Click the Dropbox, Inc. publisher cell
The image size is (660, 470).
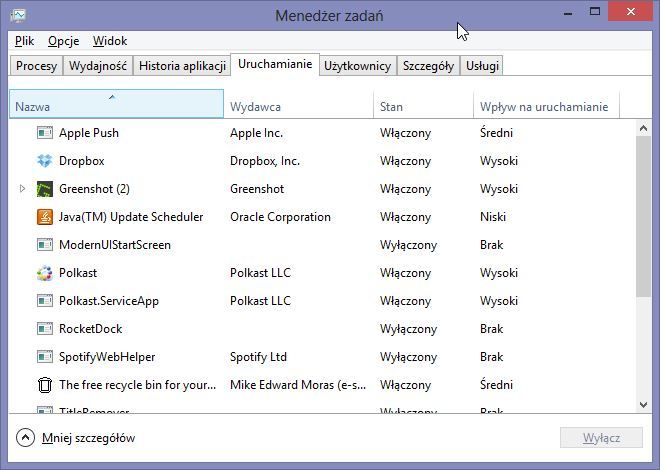pyautogui.click(x=265, y=161)
